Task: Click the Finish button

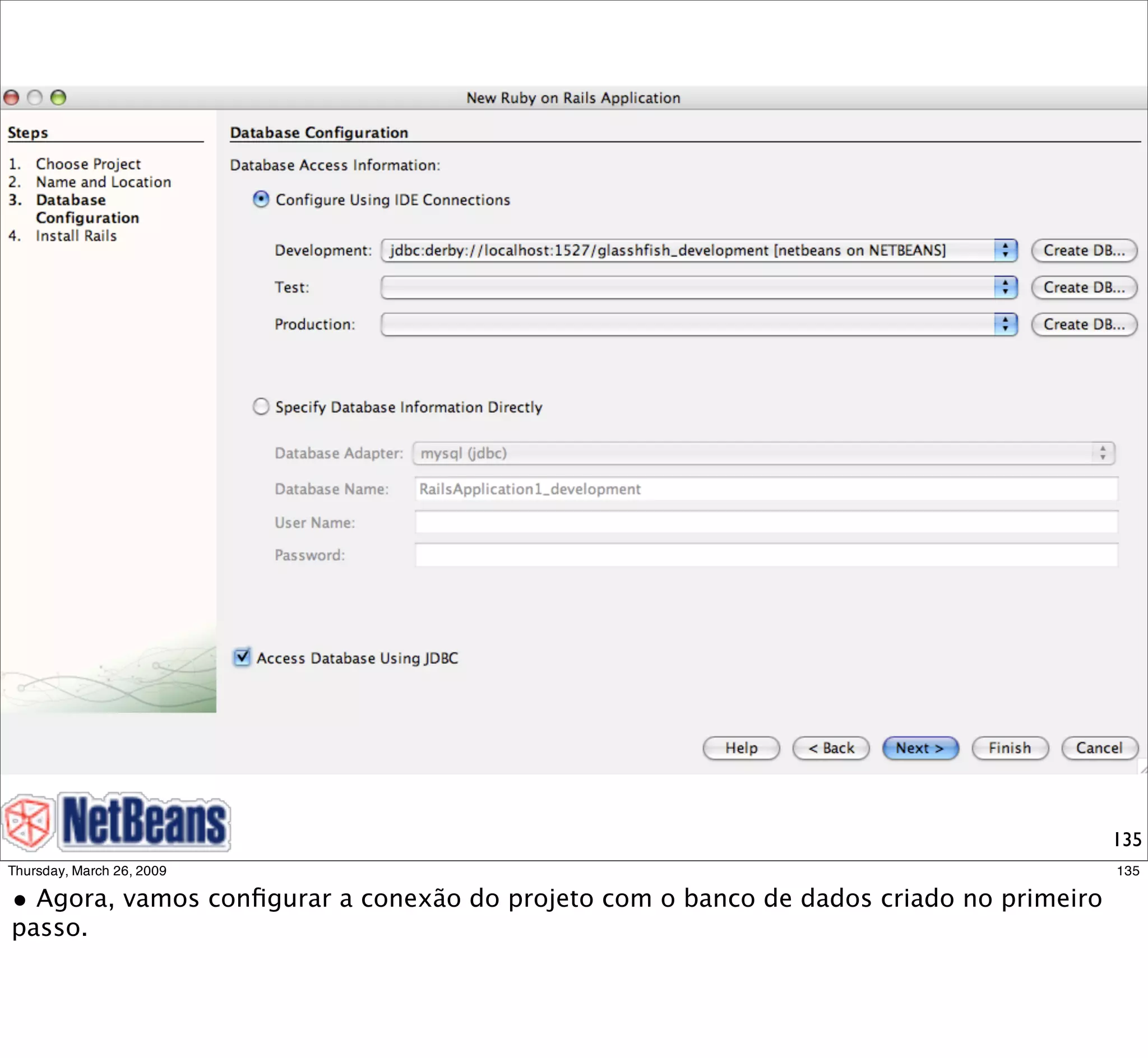Action: [1010, 748]
